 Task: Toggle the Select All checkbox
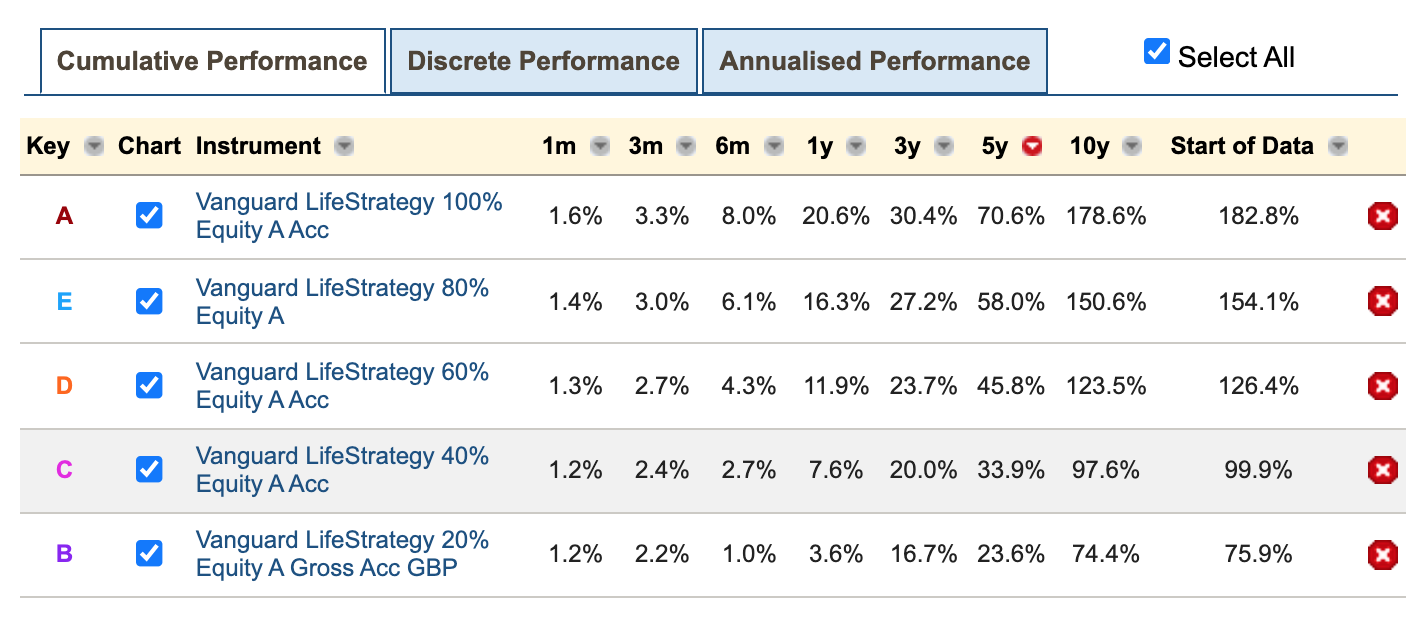[x=1157, y=52]
